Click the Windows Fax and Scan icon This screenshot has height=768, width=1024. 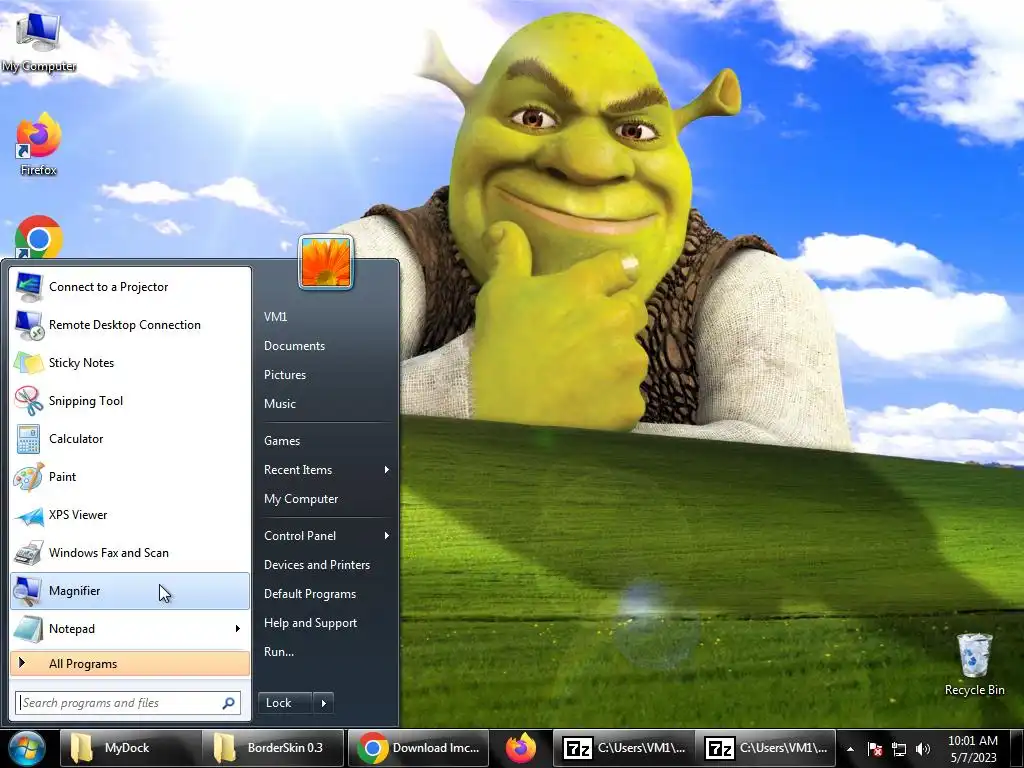29,553
